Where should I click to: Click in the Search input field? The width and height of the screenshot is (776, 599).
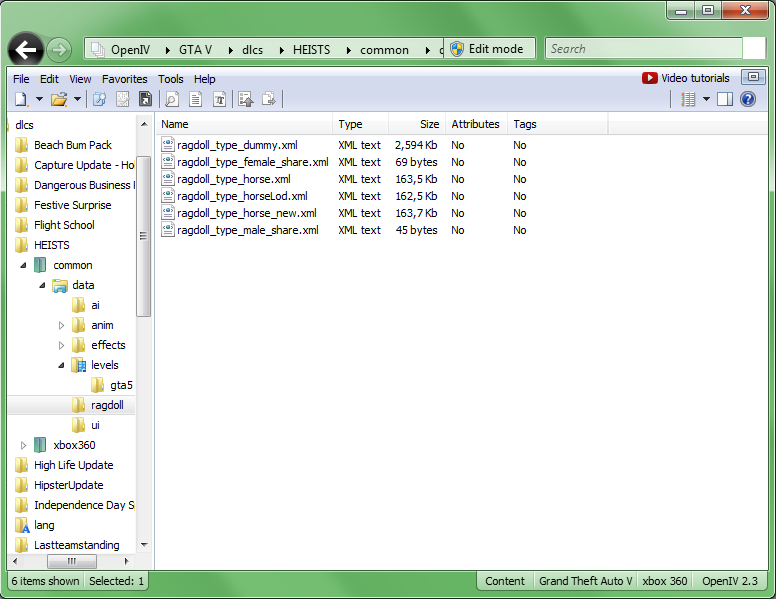click(640, 49)
